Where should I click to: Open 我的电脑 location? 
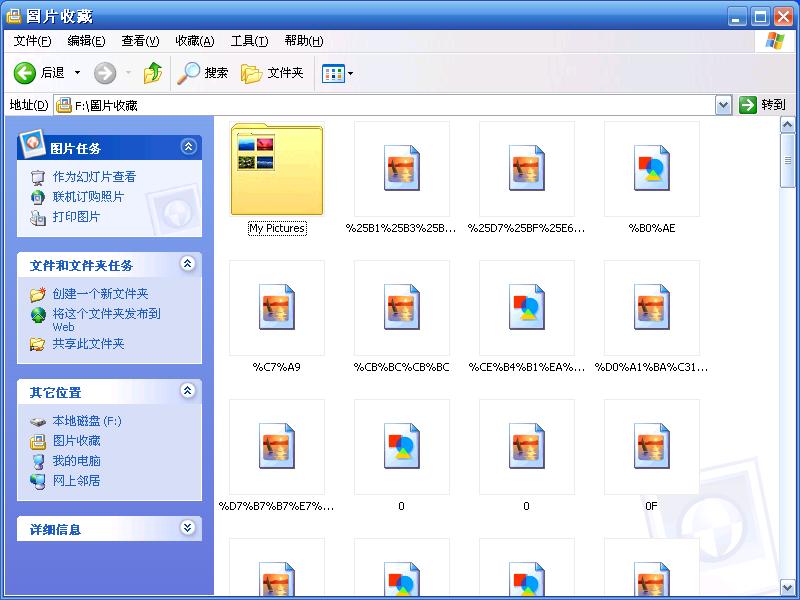point(77,461)
